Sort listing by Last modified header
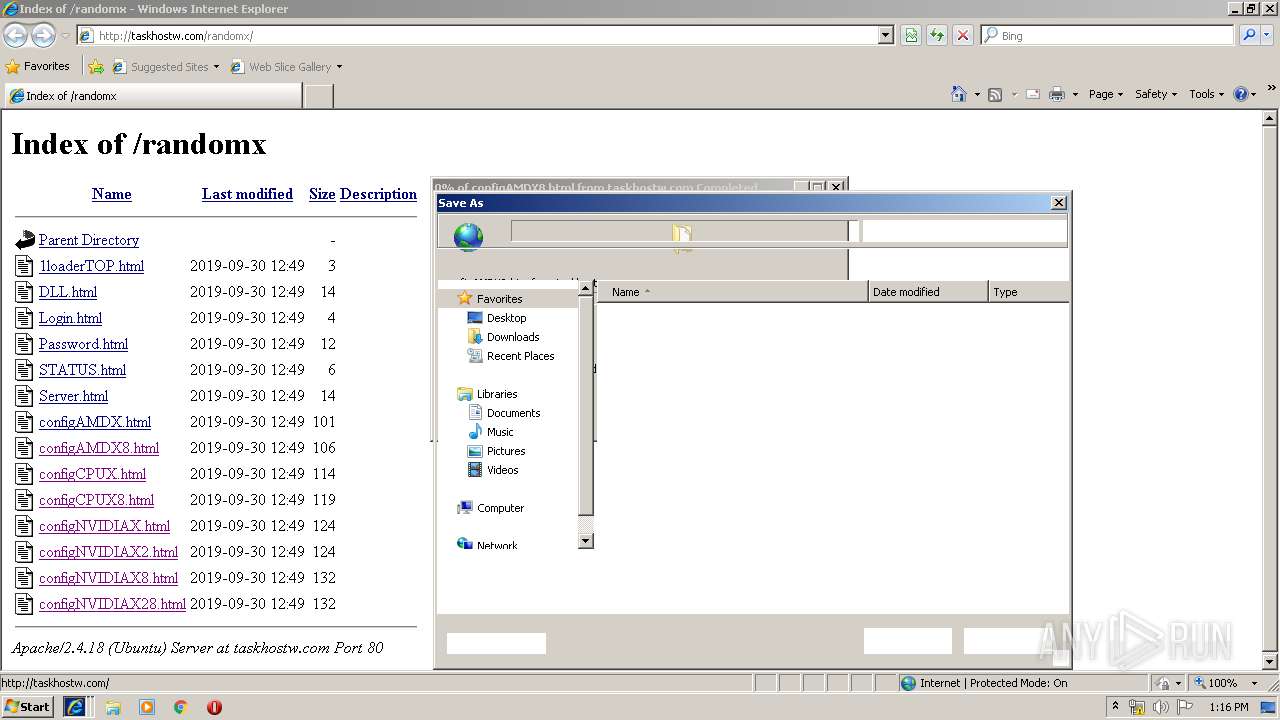The image size is (1280, 720). tap(247, 194)
